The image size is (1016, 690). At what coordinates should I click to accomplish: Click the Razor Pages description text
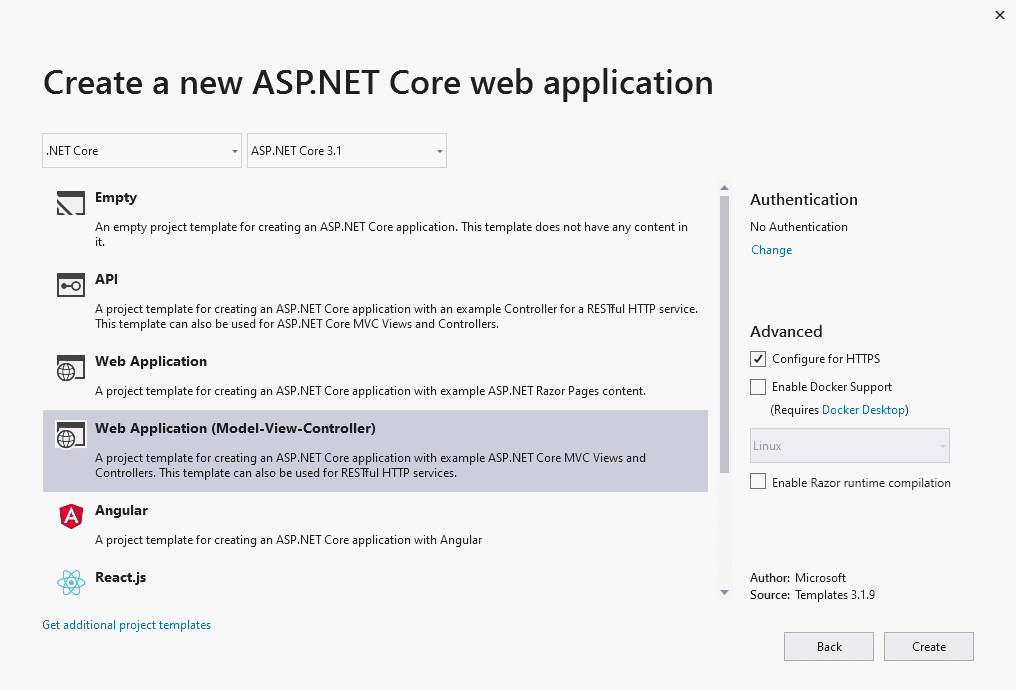click(x=370, y=391)
